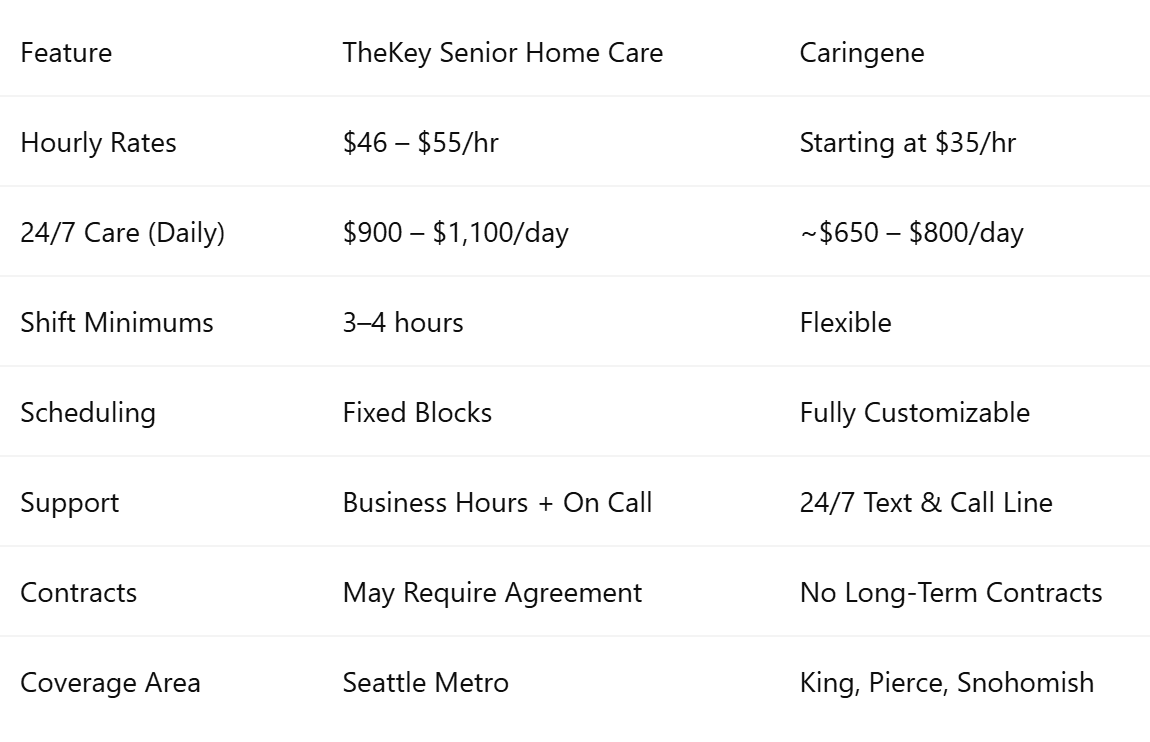Select the $46 – $55/hr cell
Image resolution: width=1150 pixels, height=742 pixels.
[x=420, y=142]
